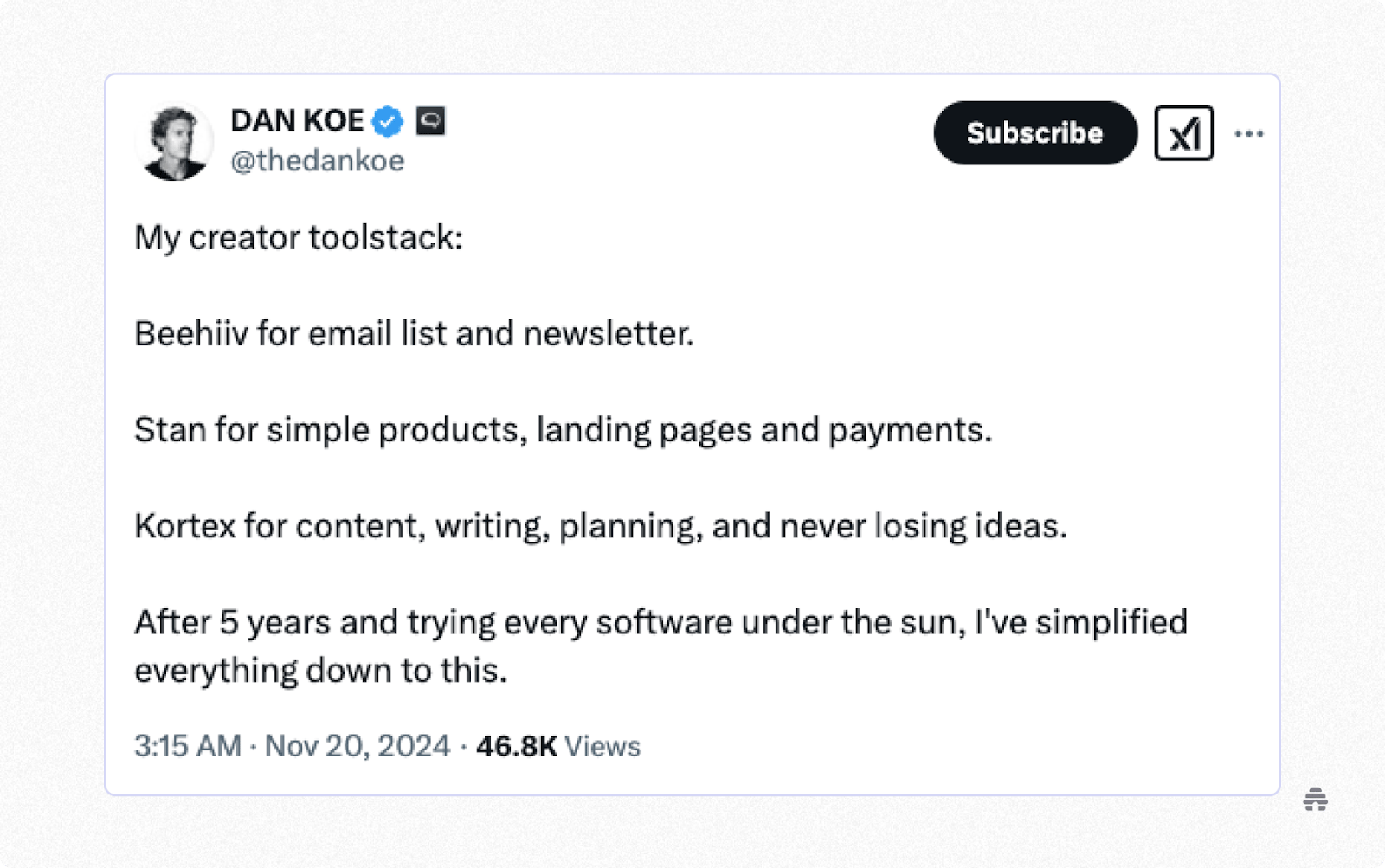The width and height of the screenshot is (1385, 868).
Task: Open Grok via the slashed-square icon
Action: pyautogui.click(x=1184, y=133)
